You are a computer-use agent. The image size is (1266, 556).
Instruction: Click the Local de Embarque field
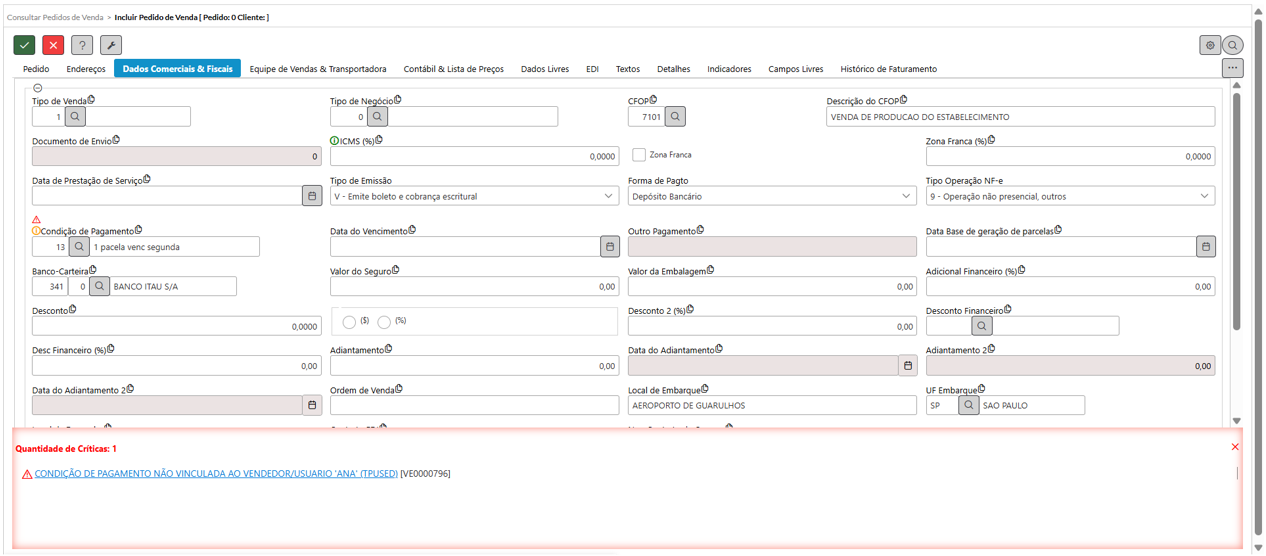[772, 405]
